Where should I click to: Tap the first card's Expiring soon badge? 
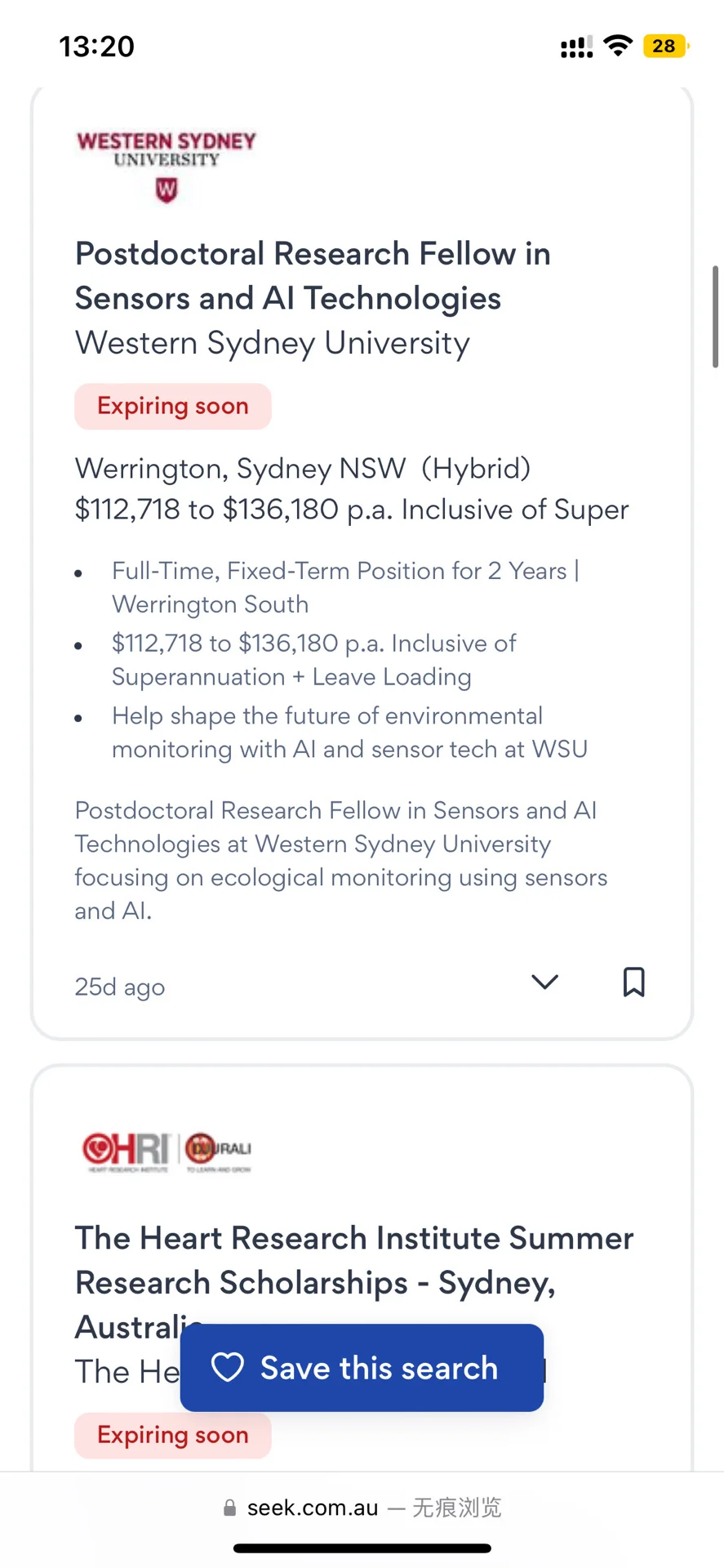pyautogui.click(x=173, y=406)
